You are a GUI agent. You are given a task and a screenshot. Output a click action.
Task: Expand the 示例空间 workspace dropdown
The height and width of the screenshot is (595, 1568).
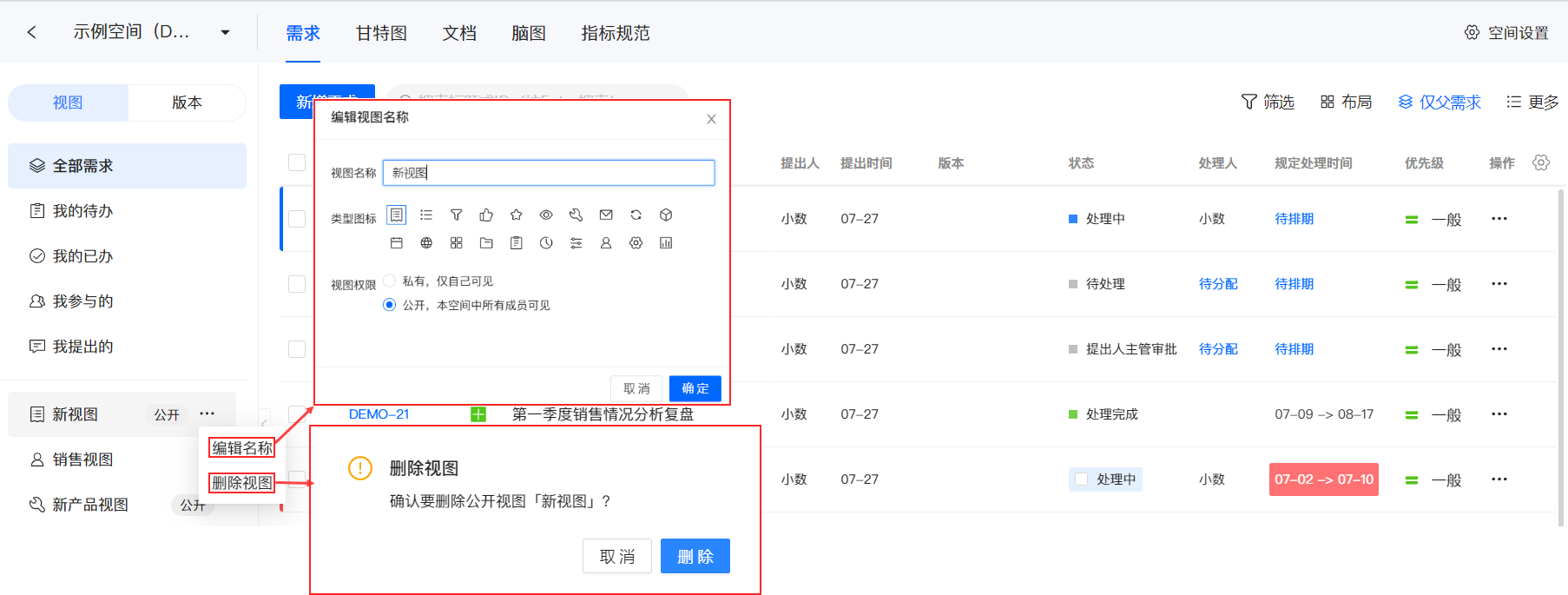click(225, 32)
